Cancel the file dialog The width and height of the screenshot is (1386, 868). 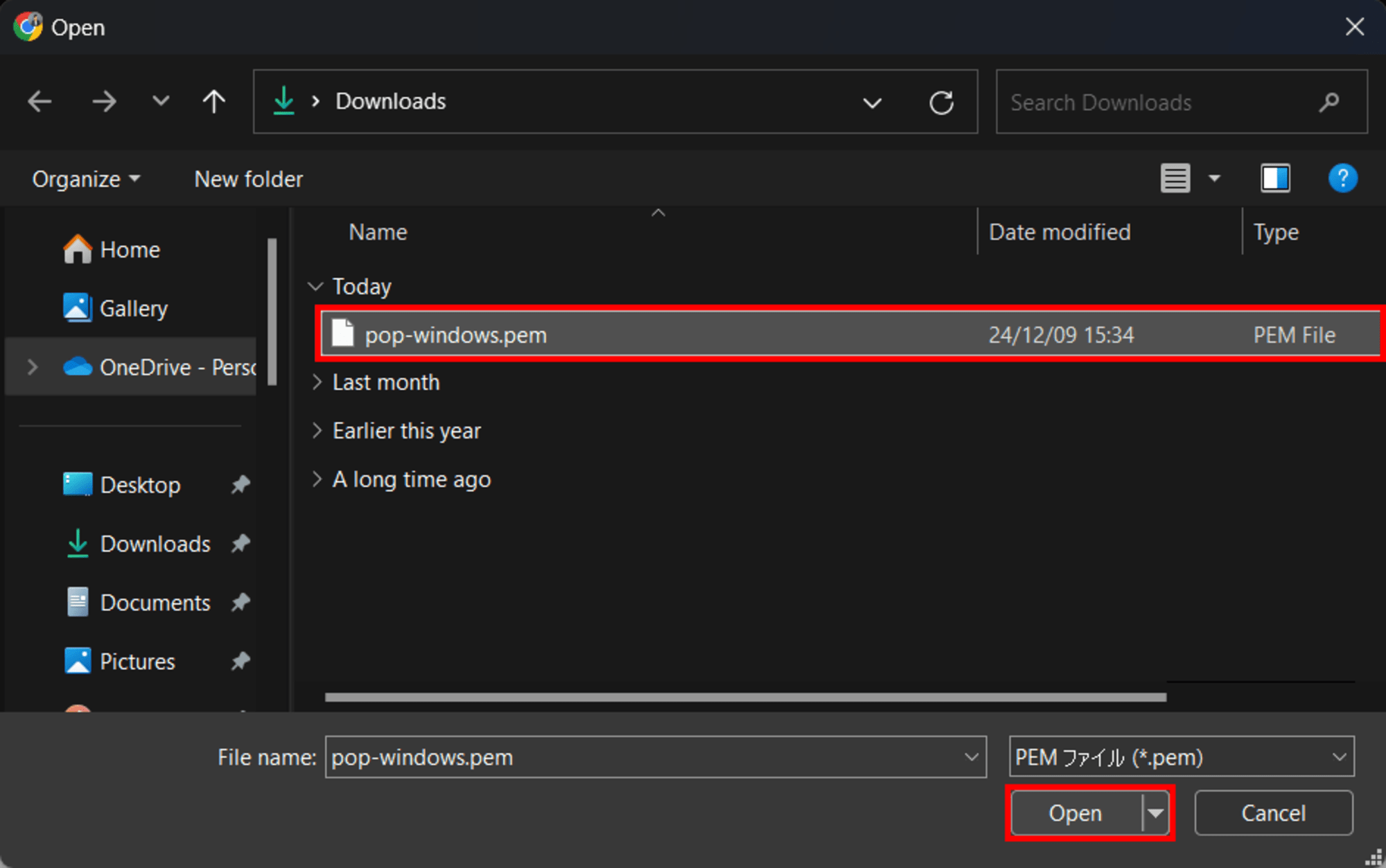click(1273, 813)
